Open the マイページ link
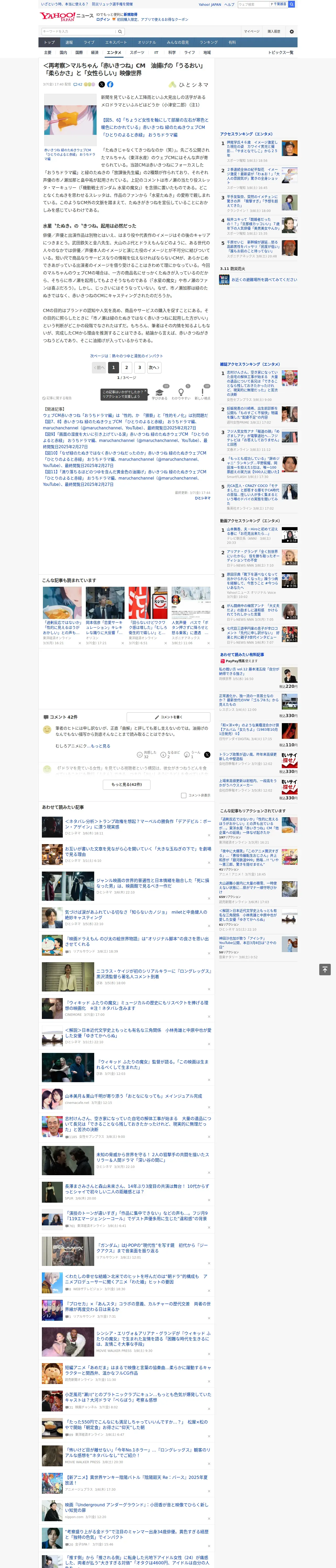Image resolution: width=336 pixels, height=1568 pixels. [252, 32]
